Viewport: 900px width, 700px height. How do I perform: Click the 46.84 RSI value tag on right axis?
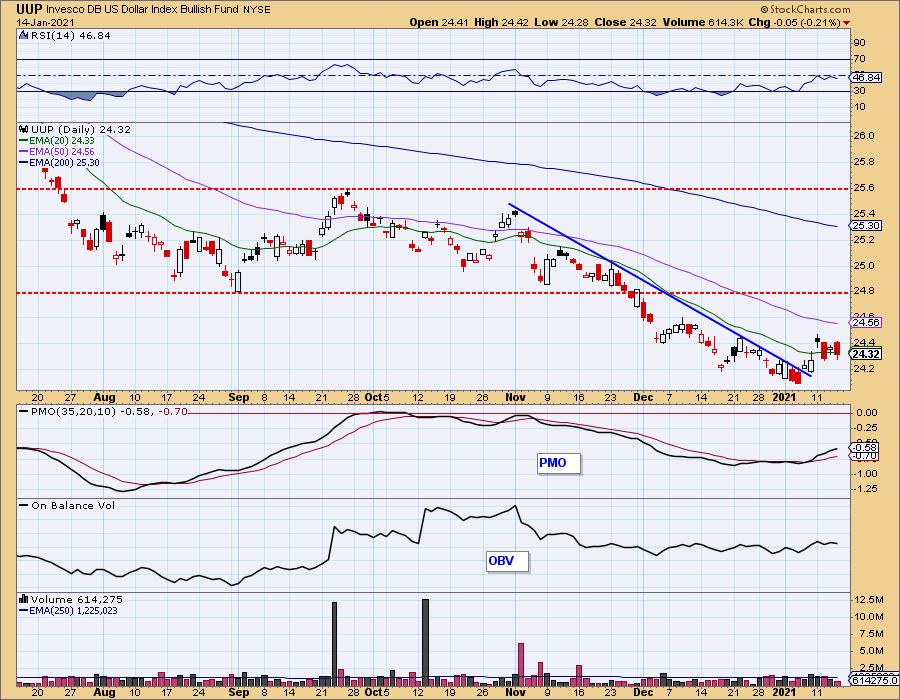click(866, 77)
